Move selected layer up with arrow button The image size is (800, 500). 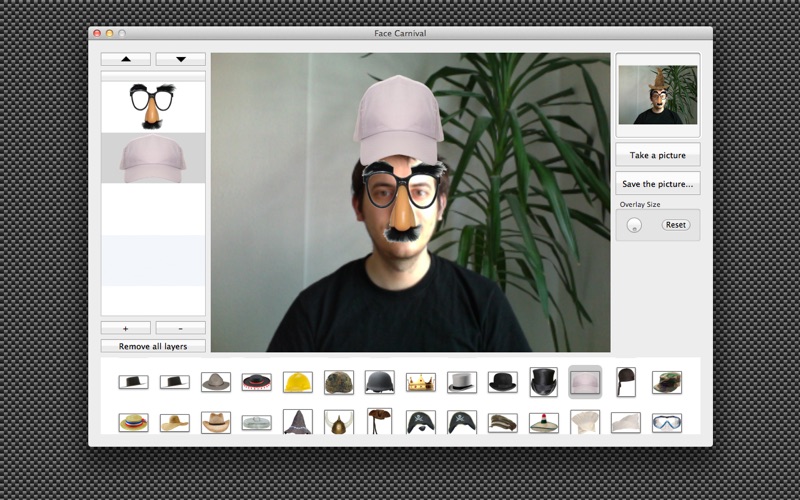(x=126, y=59)
